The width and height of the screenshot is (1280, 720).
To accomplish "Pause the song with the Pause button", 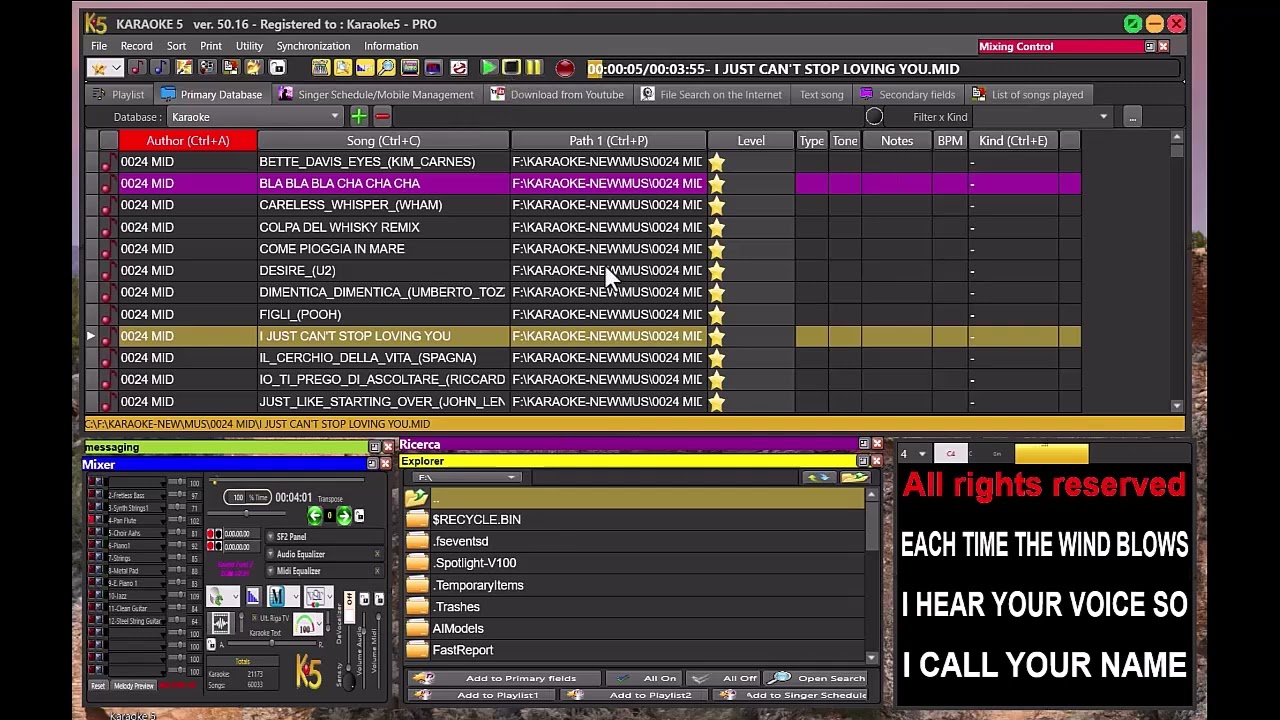I will (x=534, y=68).
